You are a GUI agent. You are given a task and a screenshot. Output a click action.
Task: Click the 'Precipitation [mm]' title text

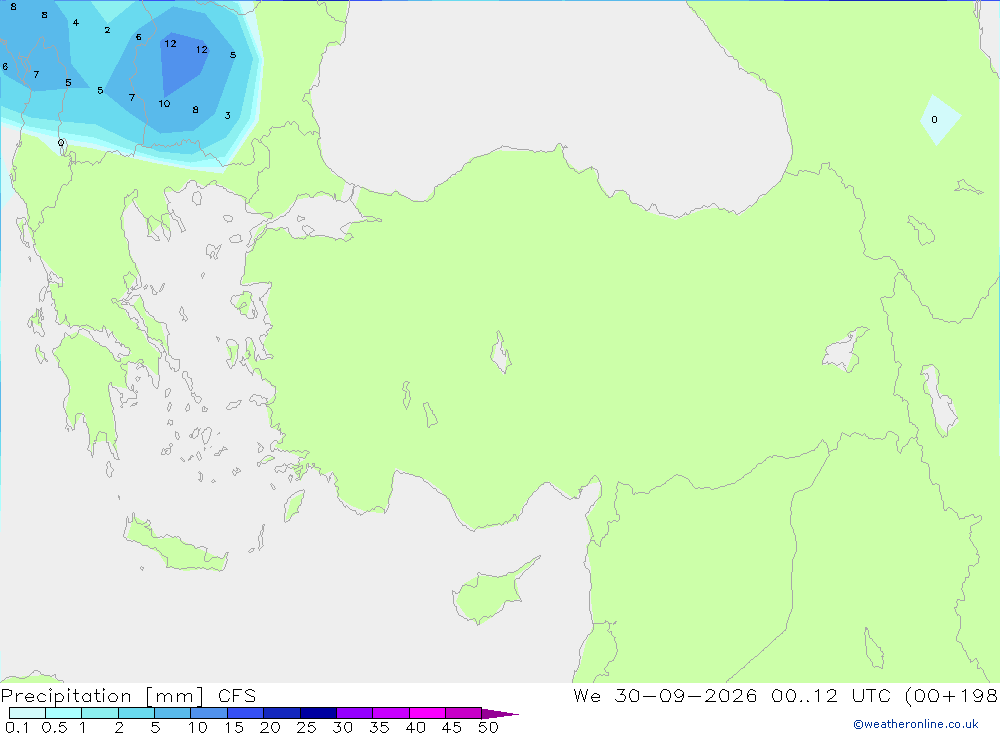click(x=103, y=696)
